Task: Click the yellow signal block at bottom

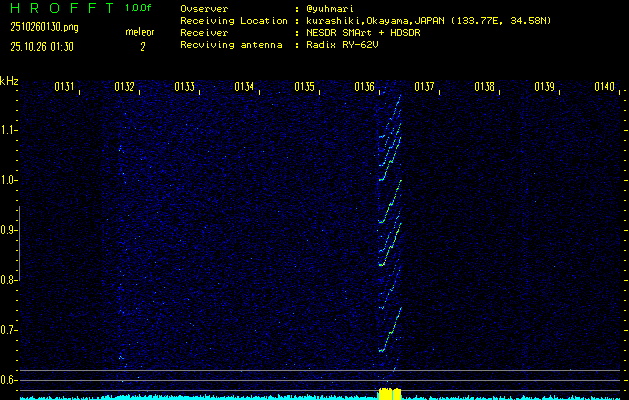Action: pyautogui.click(x=389, y=394)
